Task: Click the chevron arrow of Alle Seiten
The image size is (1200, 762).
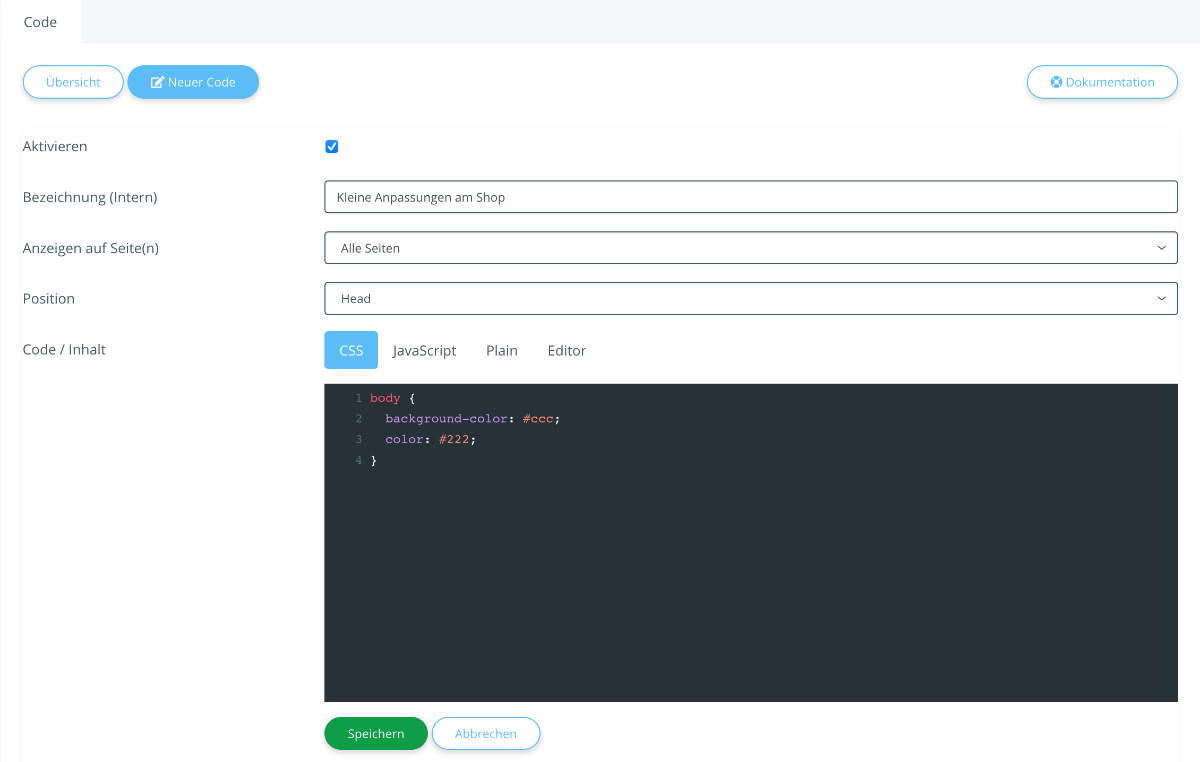Action: 1161,248
